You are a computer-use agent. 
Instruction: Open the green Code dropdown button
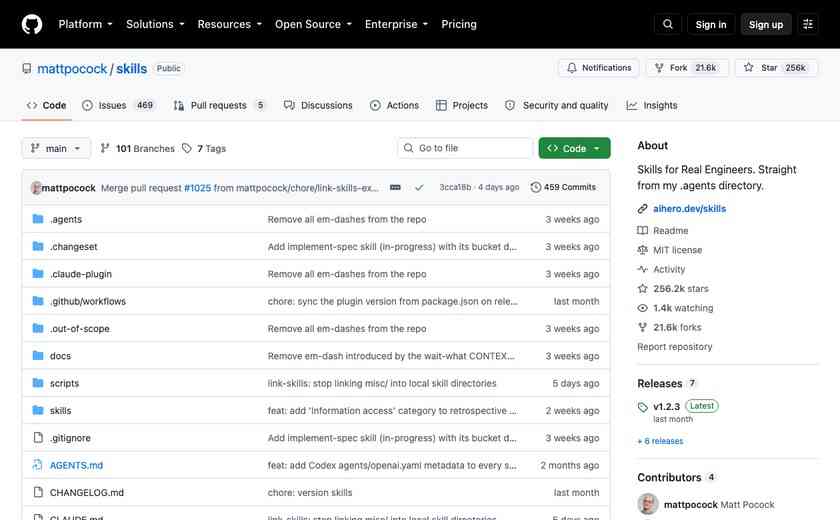coord(574,148)
